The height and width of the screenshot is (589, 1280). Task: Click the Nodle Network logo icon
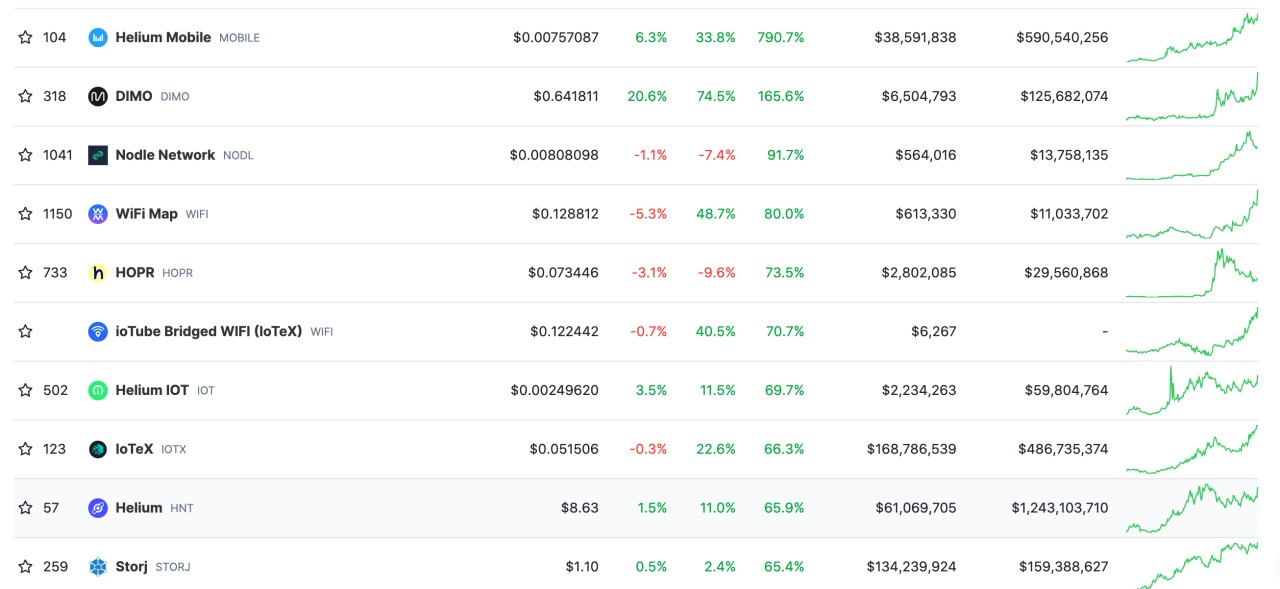tap(98, 155)
